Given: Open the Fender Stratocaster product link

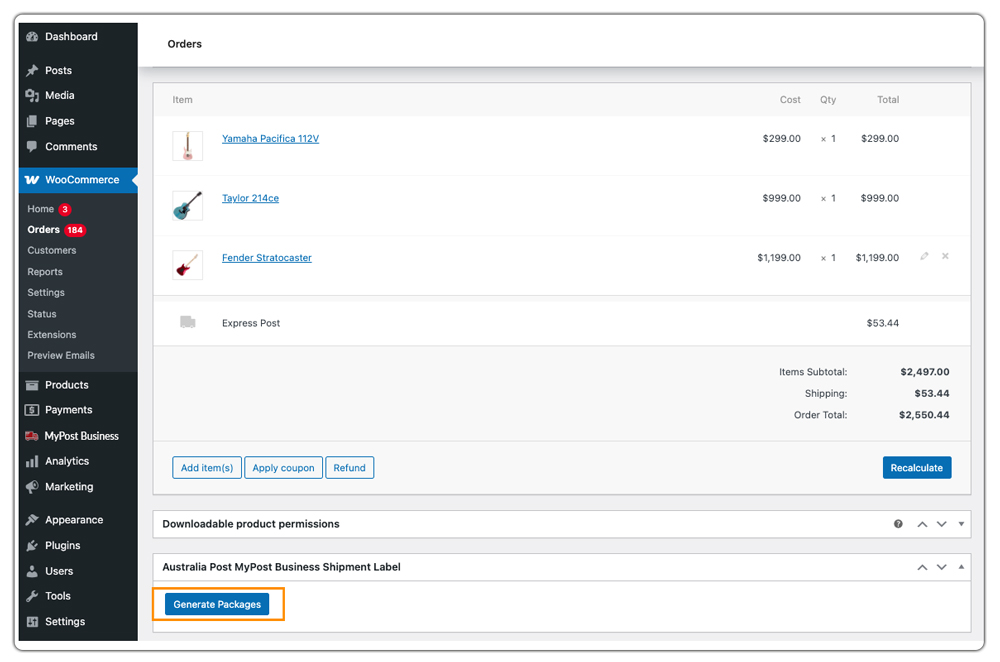Looking at the screenshot, I should (267, 258).
